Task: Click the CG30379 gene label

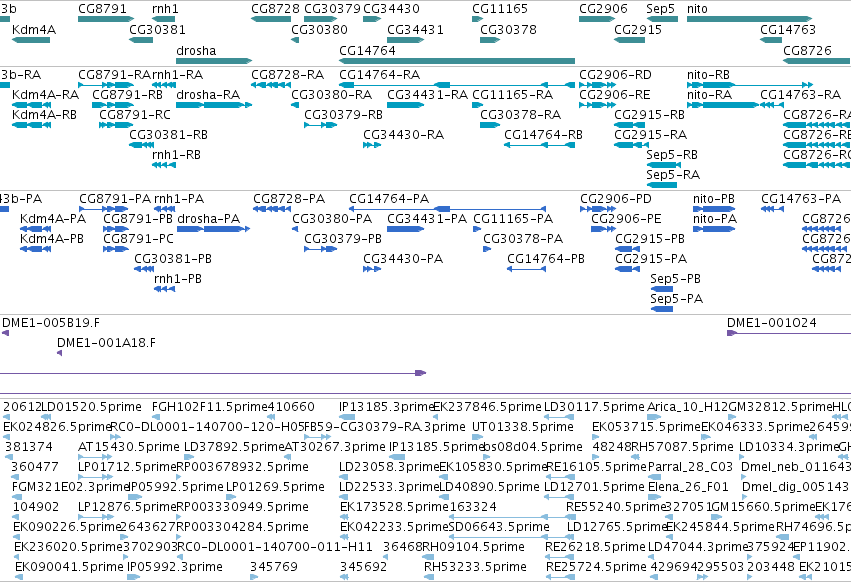Action: (332, 9)
